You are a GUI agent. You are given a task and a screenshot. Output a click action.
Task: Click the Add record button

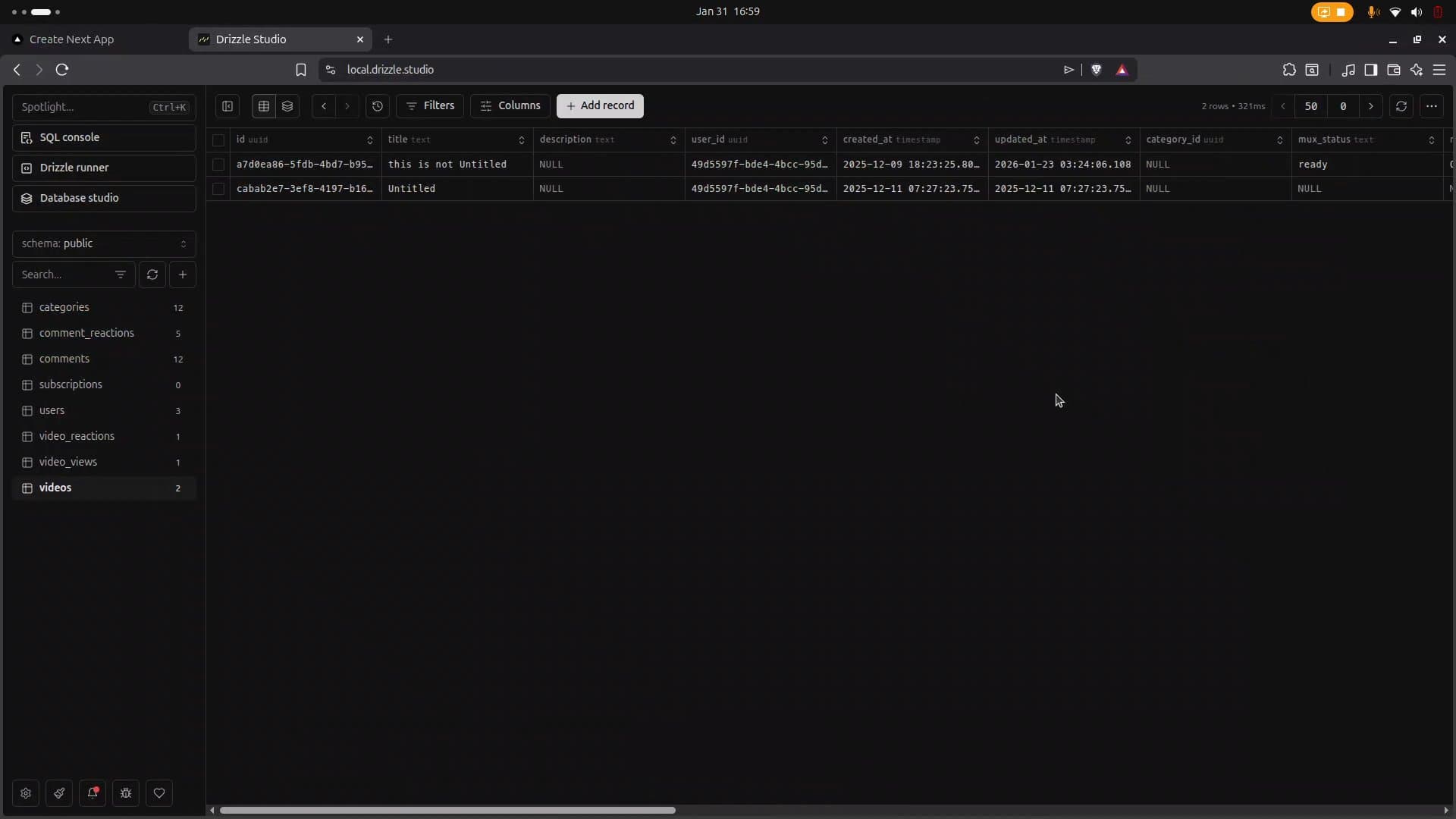coord(600,106)
